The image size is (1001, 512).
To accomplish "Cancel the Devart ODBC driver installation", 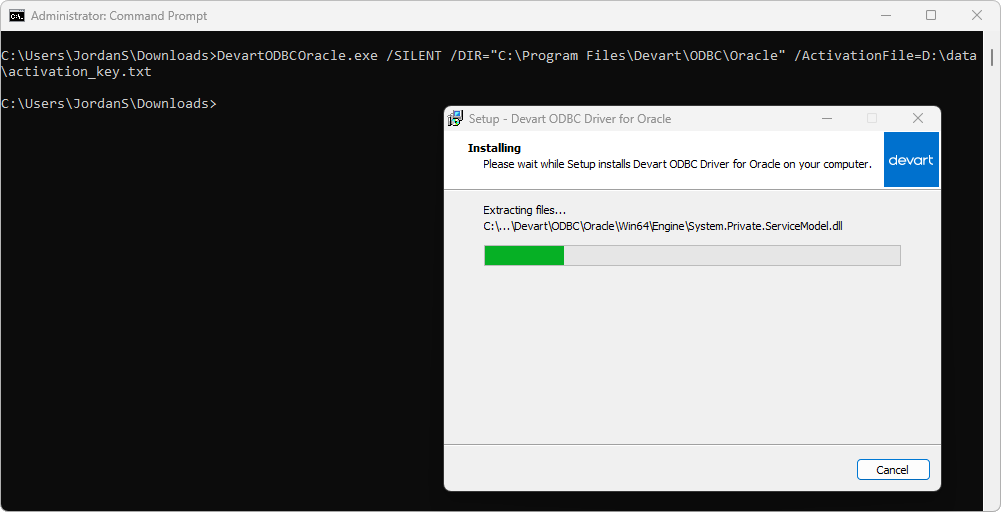I will click(893, 470).
